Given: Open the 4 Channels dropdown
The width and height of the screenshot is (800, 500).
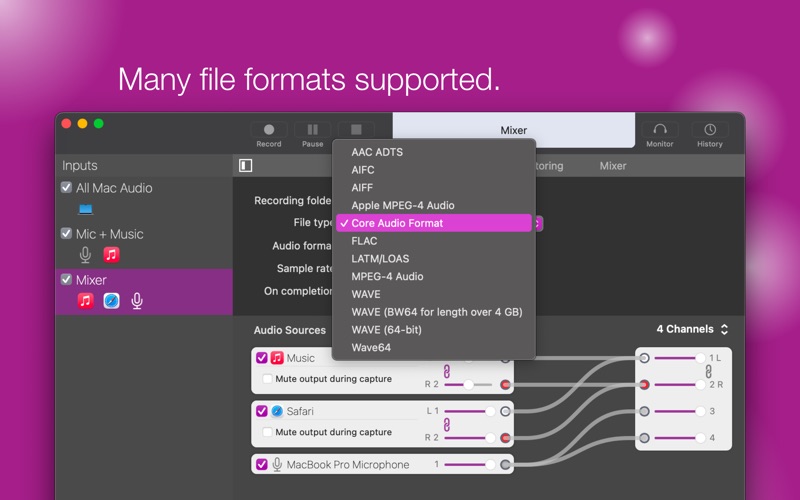Looking at the screenshot, I should coord(692,329).
